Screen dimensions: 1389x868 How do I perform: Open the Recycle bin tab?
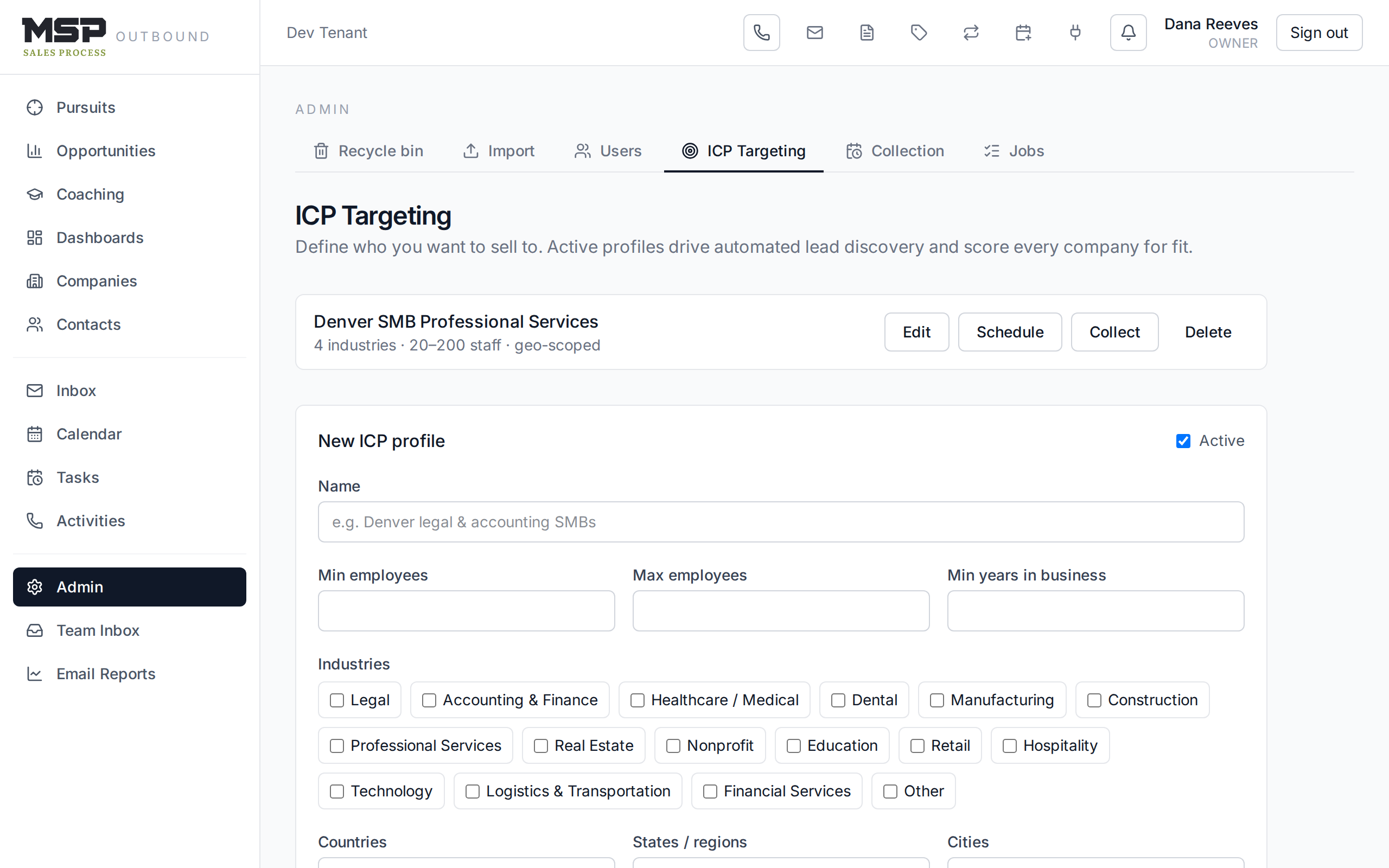368,151
